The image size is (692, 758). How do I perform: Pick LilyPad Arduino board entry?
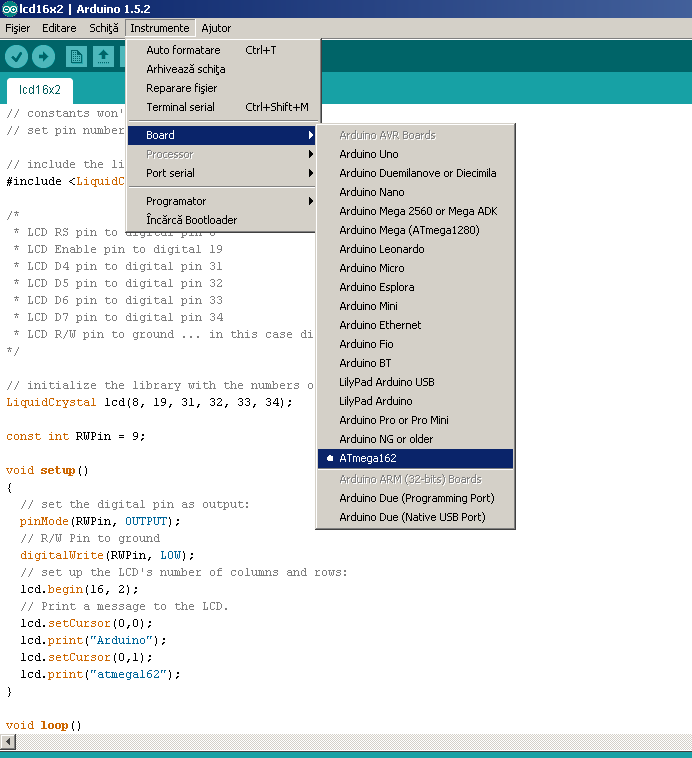click(415, 401)
